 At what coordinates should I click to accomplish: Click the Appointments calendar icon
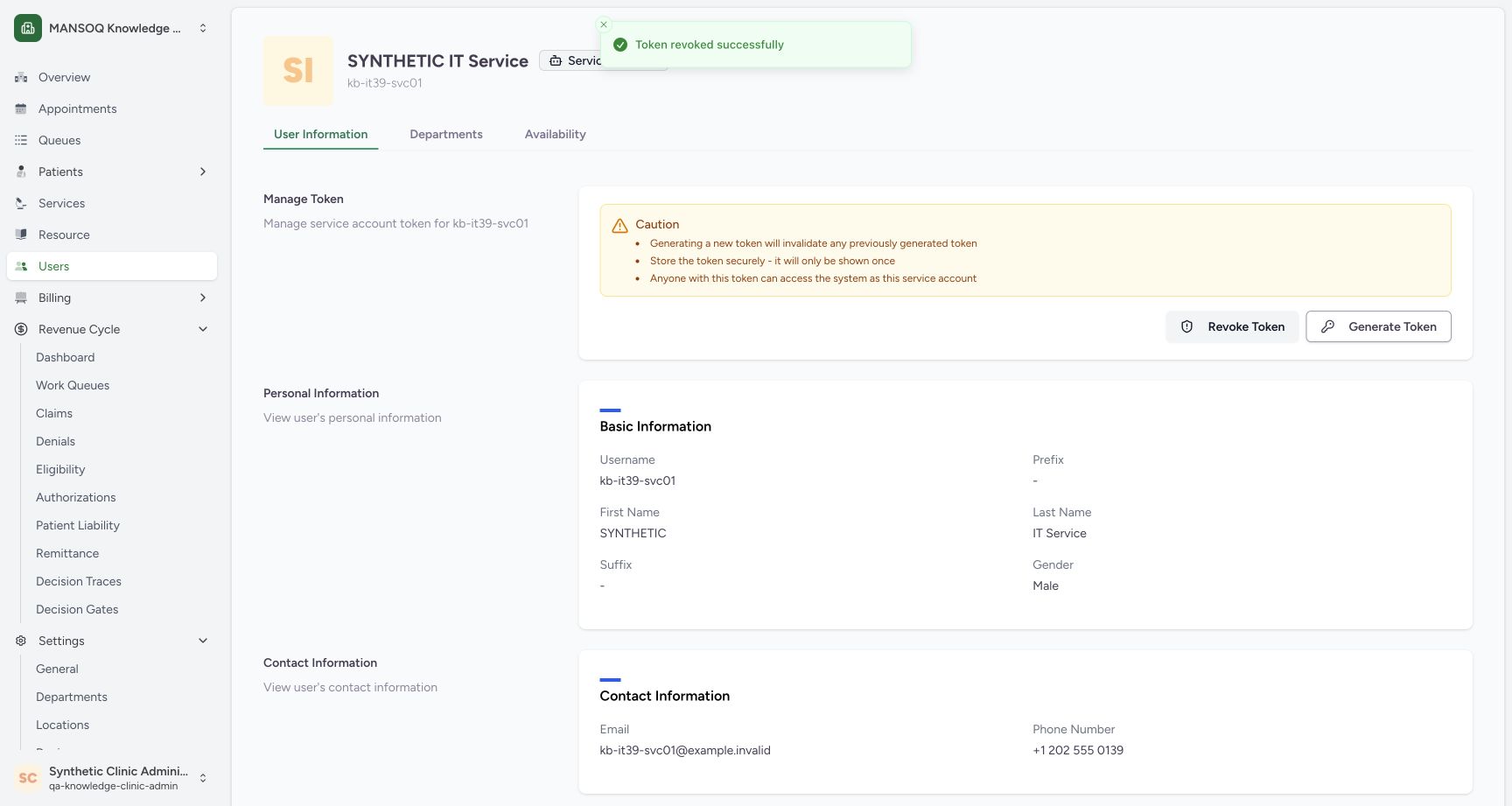(x=21, y=109)
